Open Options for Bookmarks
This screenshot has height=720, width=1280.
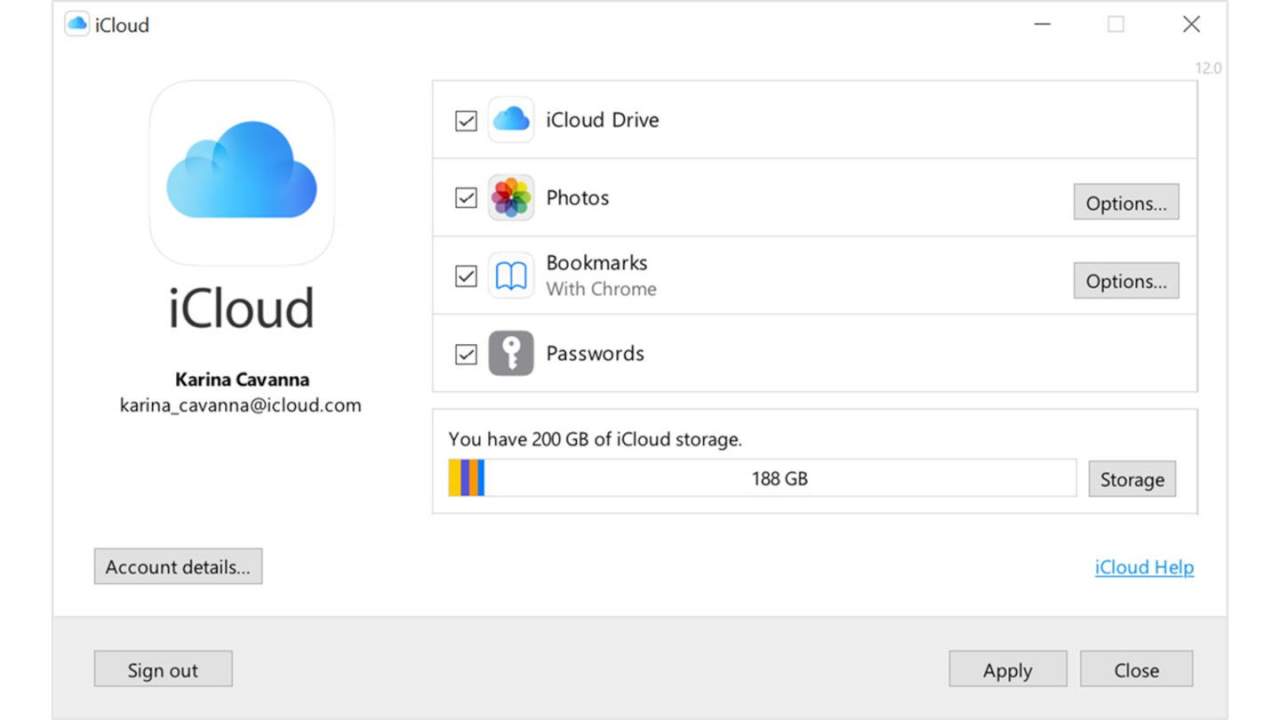[x=1126, y=281]
